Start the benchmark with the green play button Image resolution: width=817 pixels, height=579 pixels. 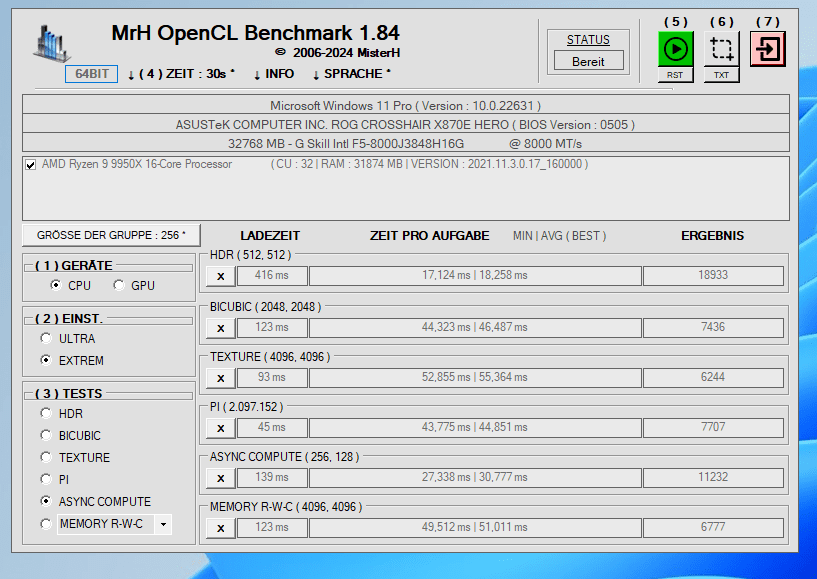point(675,49)
